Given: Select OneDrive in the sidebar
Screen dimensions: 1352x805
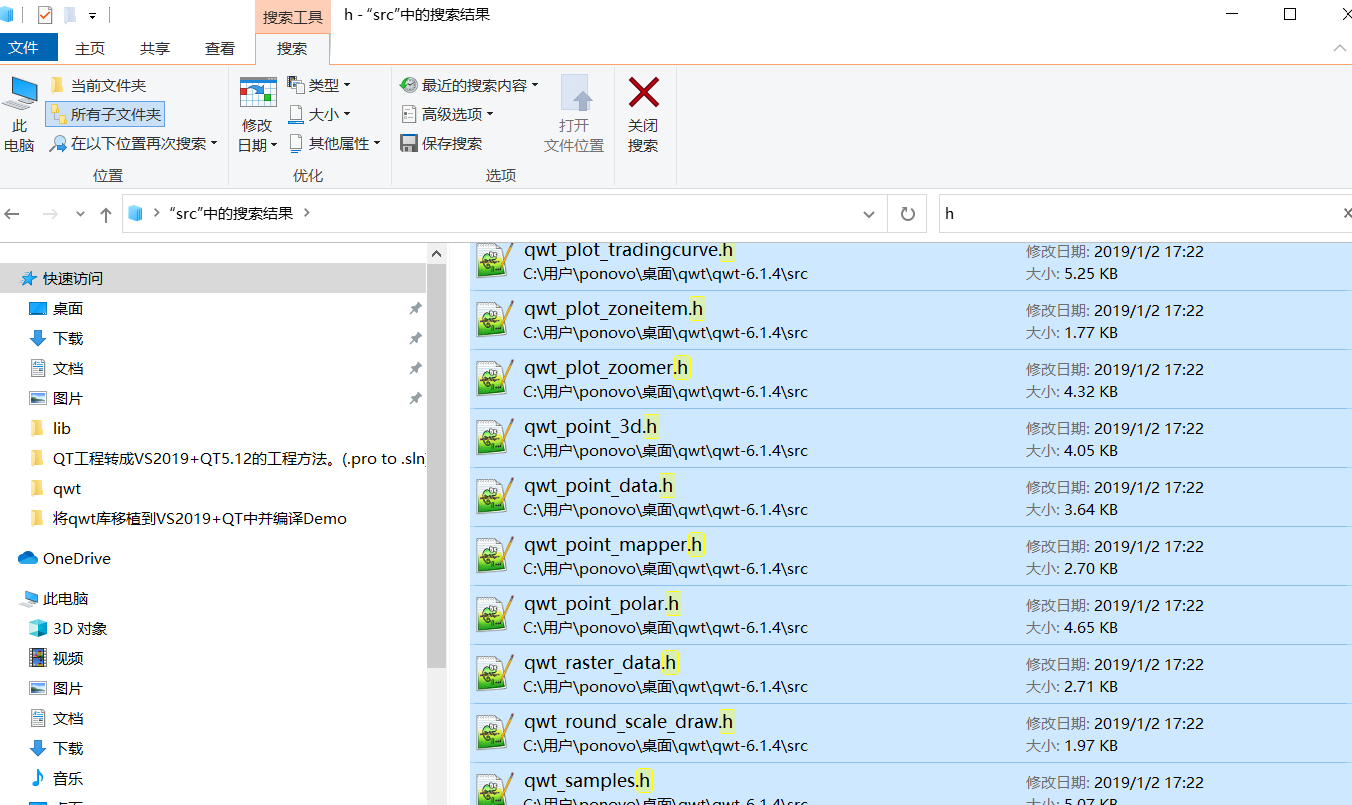Looking at the screenshot, I should 76,558.
